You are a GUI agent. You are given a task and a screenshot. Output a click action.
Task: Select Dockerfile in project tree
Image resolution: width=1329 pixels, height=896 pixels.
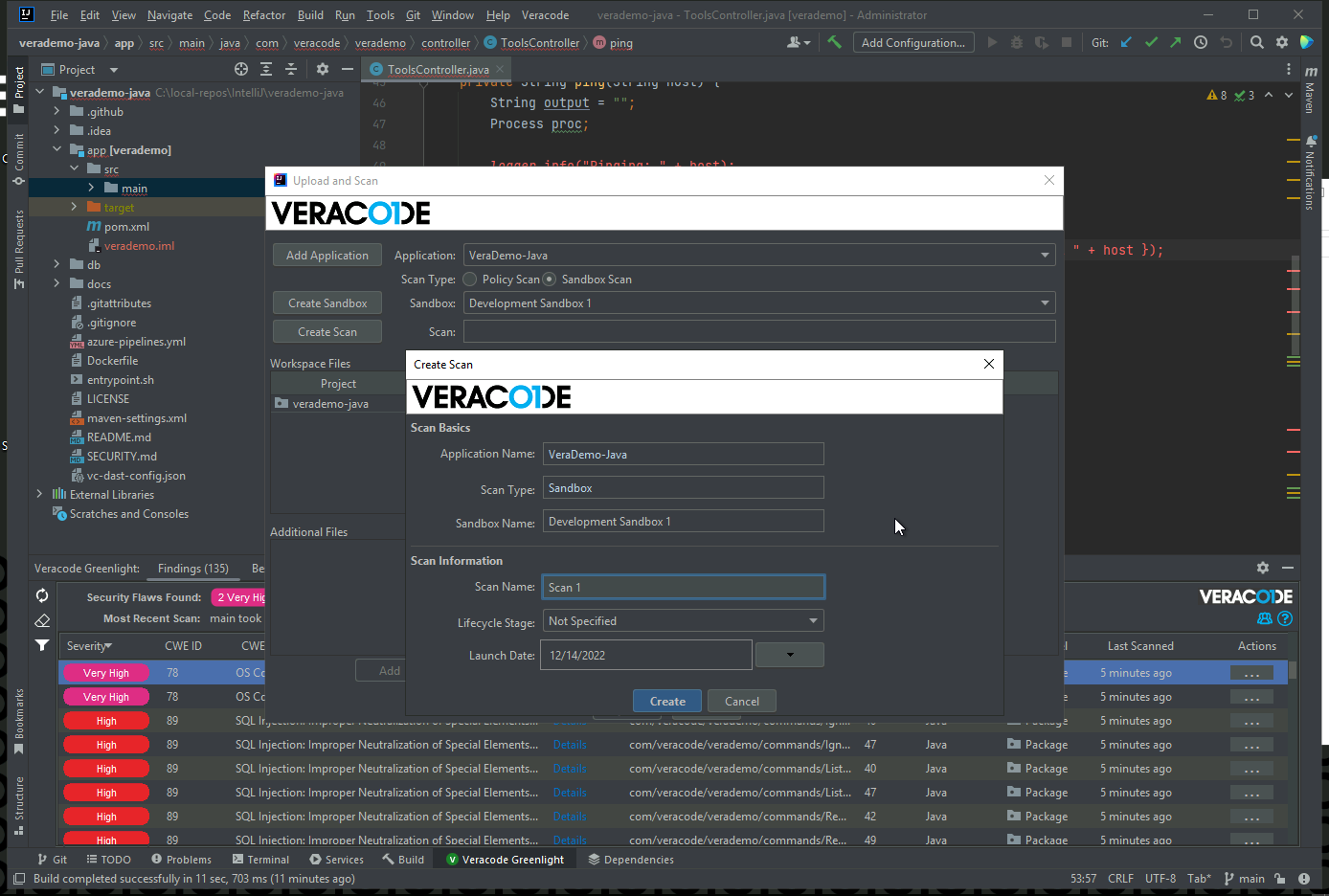coord(112,361)
